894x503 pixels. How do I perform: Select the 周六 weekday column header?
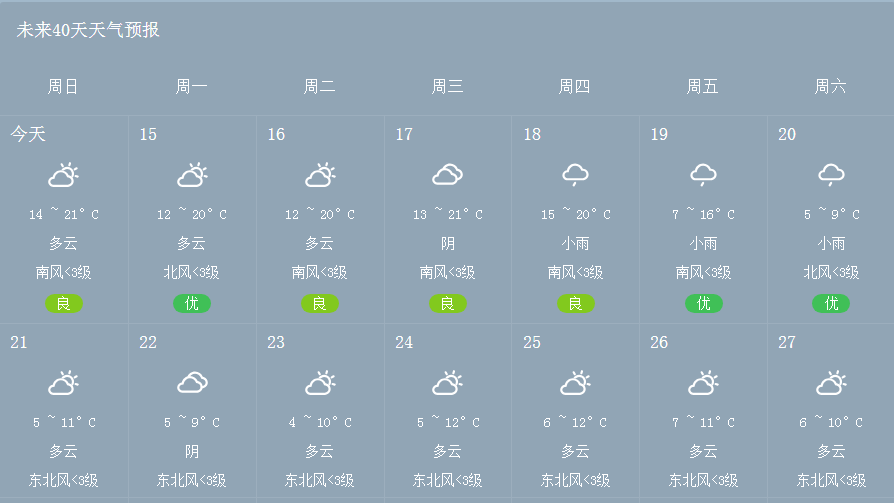click(830, 87)
